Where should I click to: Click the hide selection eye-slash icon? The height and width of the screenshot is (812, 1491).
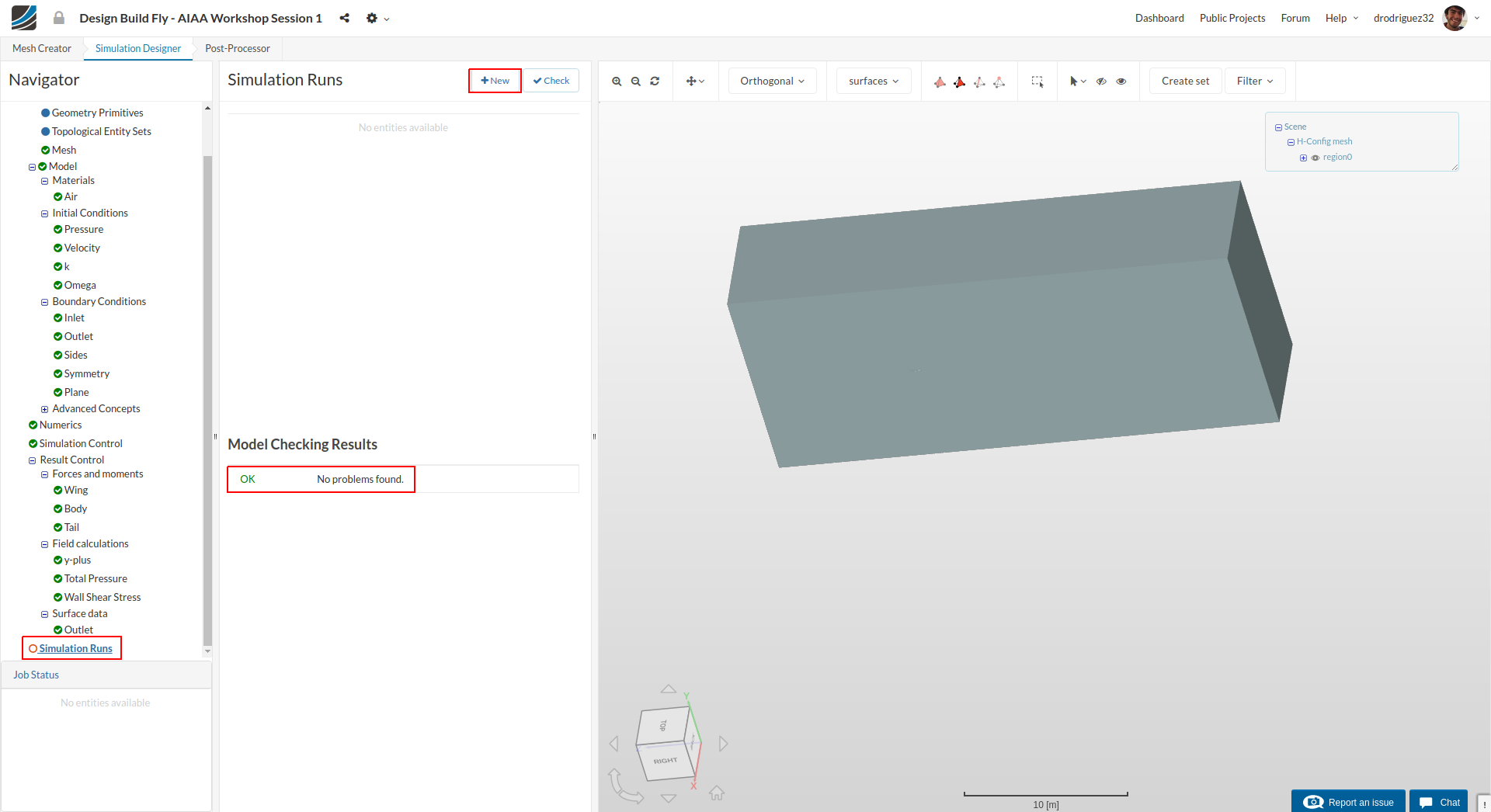click(1101, 82)
